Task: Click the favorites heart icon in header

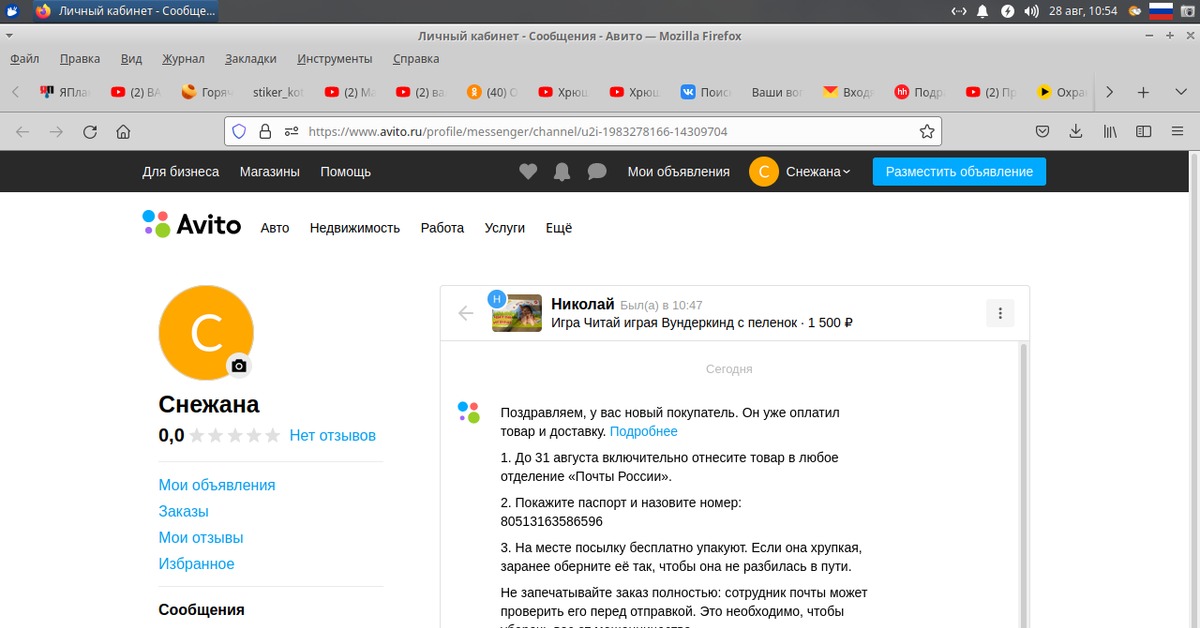Action: pyautogui.click(x=528, y=172)
